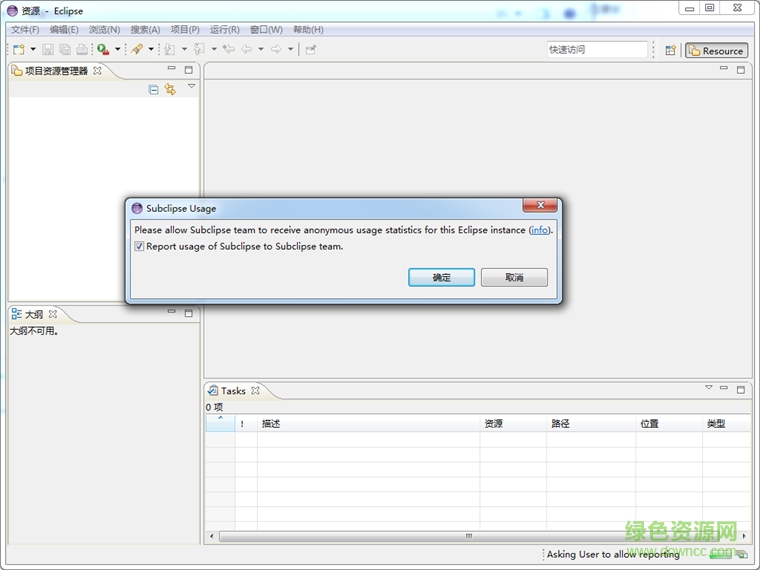Sort Tasks by 路径 column header
The image size is (760, 570).
click(x=591, y=424)
